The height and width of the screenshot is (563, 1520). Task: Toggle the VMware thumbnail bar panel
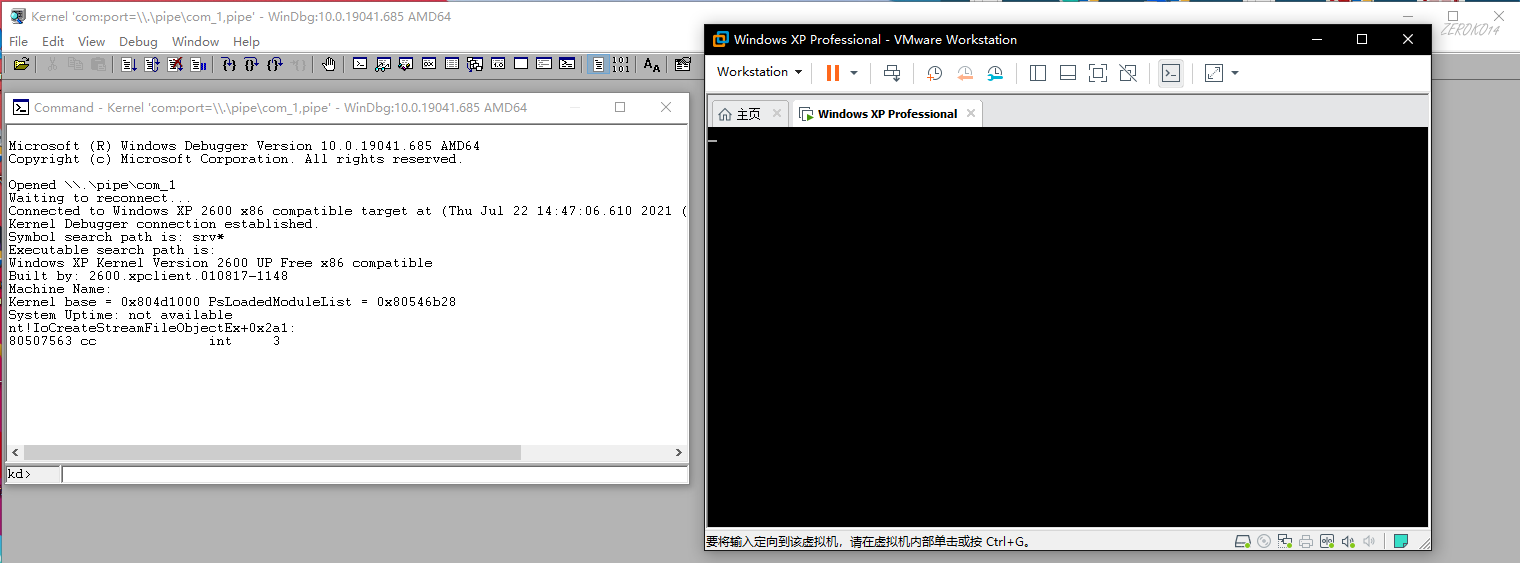click(x=1067, y=73)
